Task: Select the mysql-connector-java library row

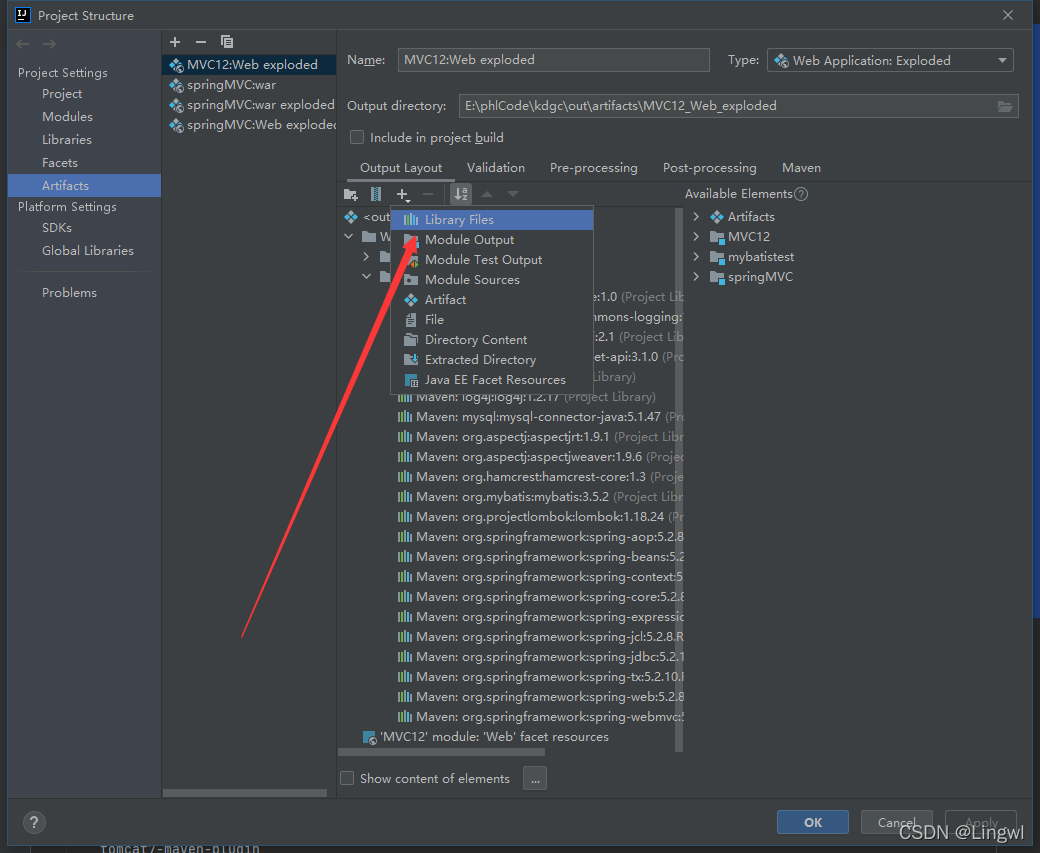Action: click(x=539, y=417)
